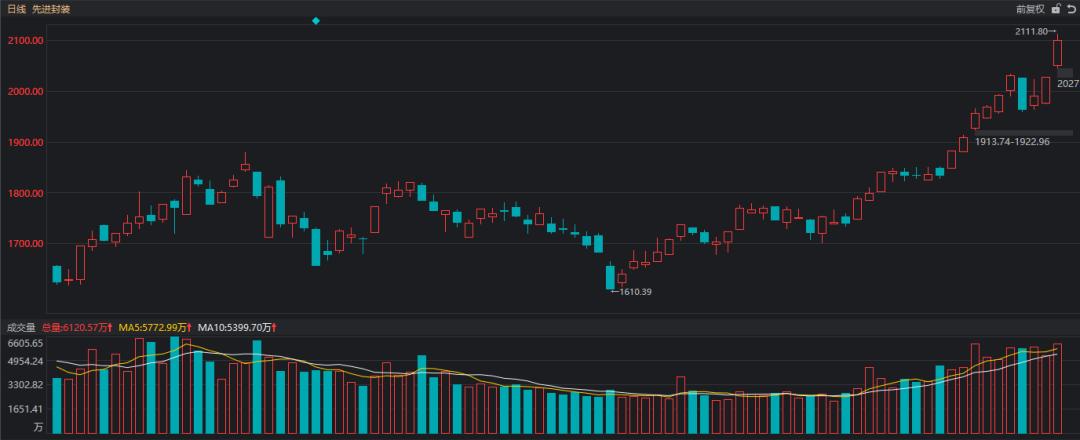The image size is (1080, 440).
Task: Click the last red volume bar
Action: pyautogui.click(x=1057, y=388)
